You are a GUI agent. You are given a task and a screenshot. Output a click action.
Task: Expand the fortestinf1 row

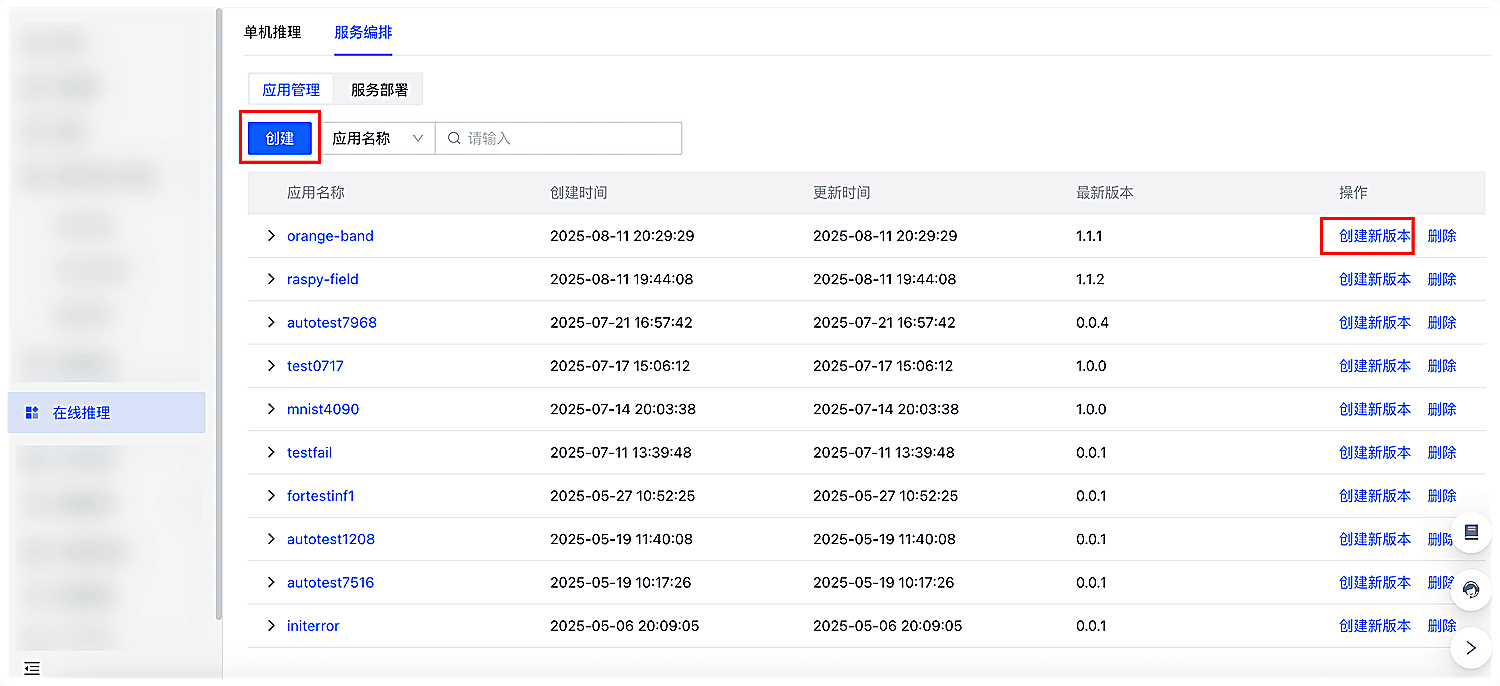tap(271, 496)
